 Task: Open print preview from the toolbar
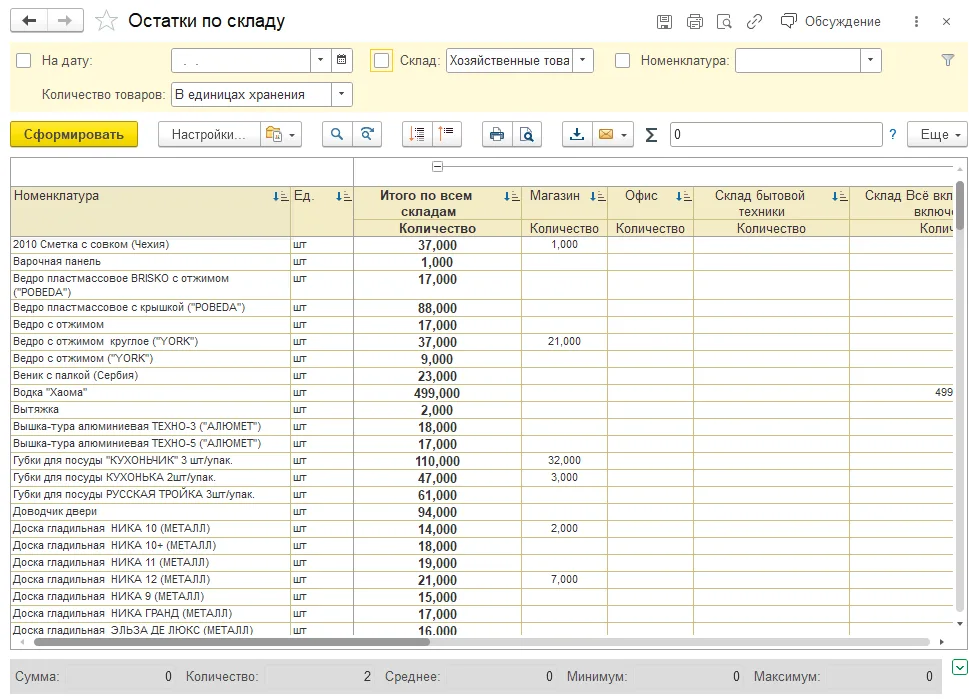tap(527, 134)
